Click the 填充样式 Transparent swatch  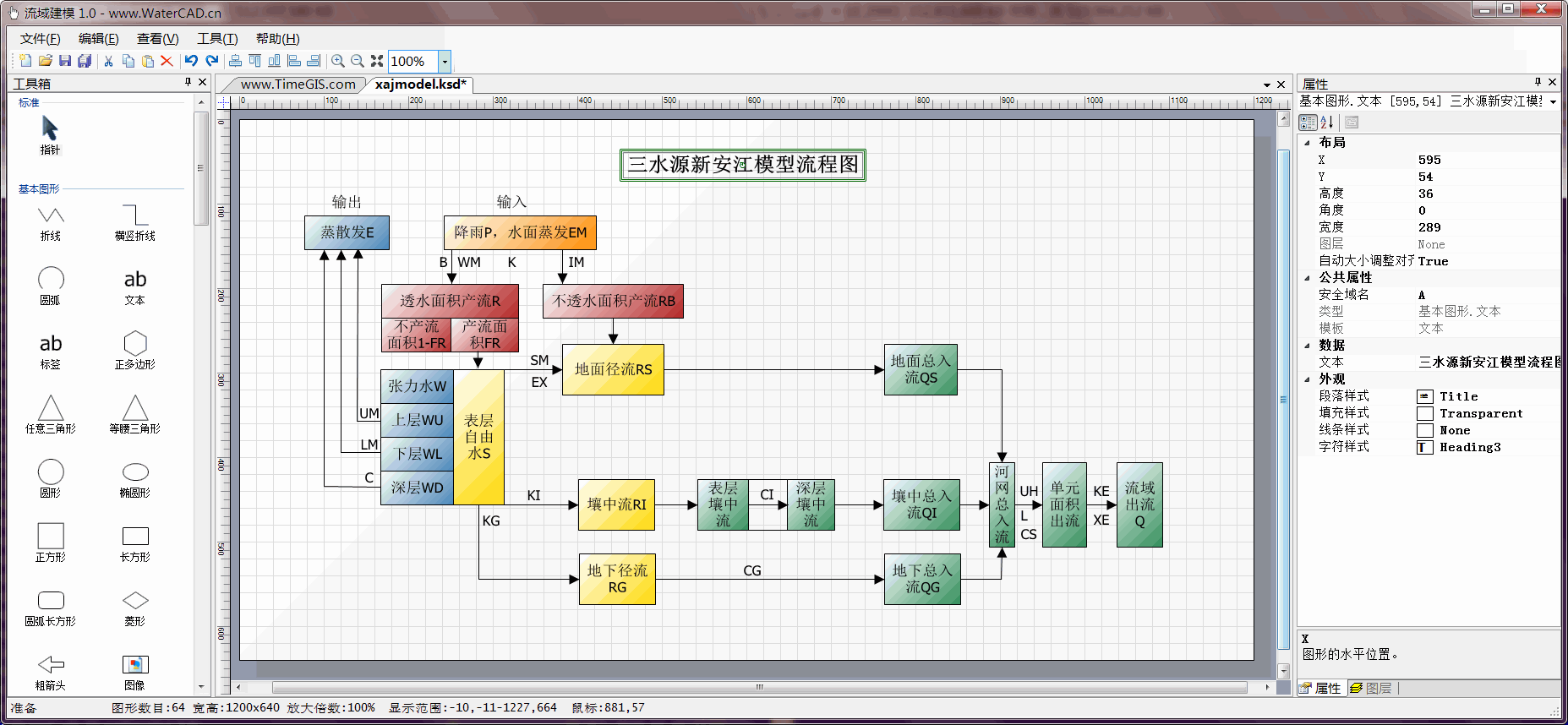click(x=1425, y=413)
